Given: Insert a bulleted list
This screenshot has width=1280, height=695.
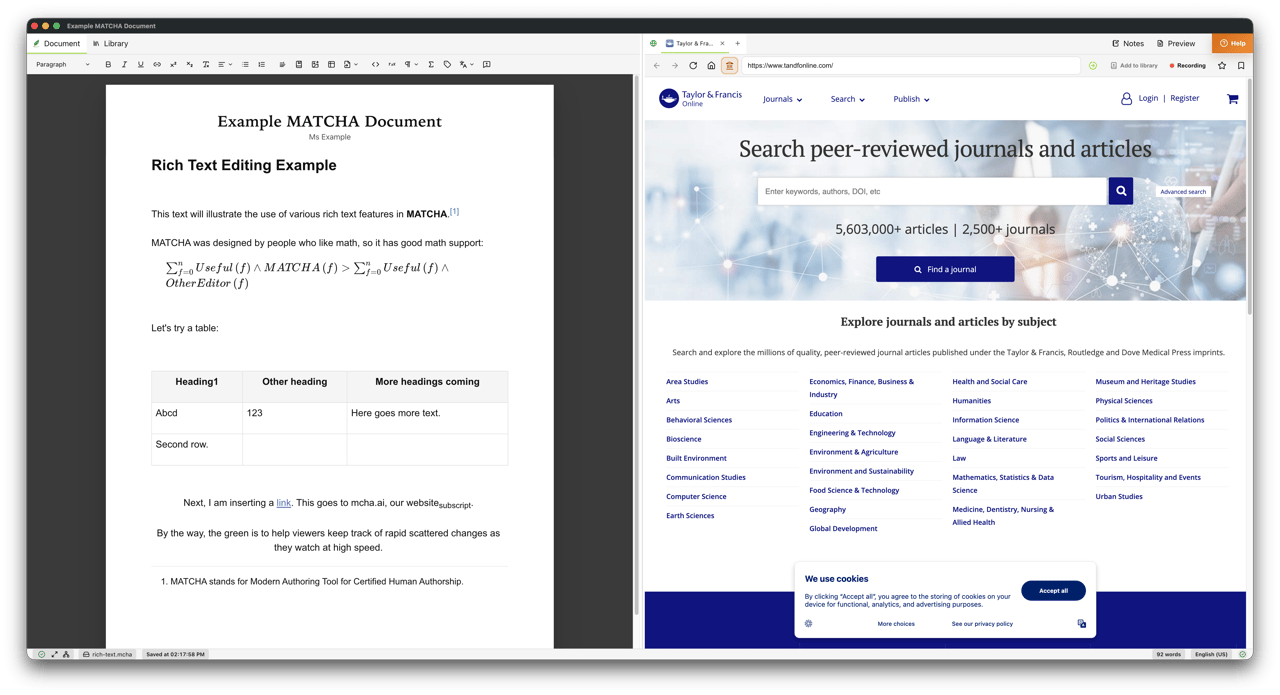Looking at the screenshot, I should (x=245, y=64).
